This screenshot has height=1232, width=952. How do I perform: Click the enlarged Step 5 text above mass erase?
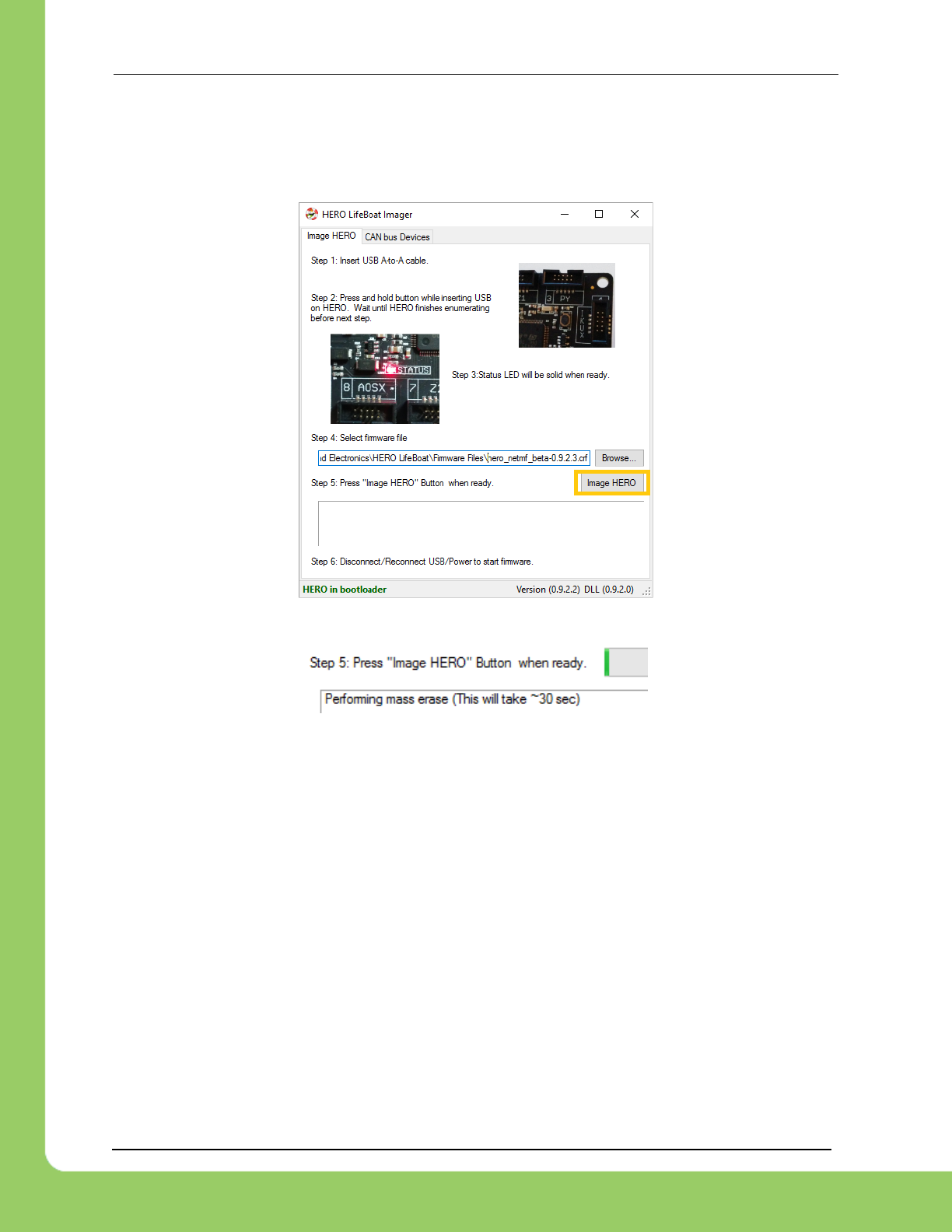pyautogui.click(x=448, y=663)
